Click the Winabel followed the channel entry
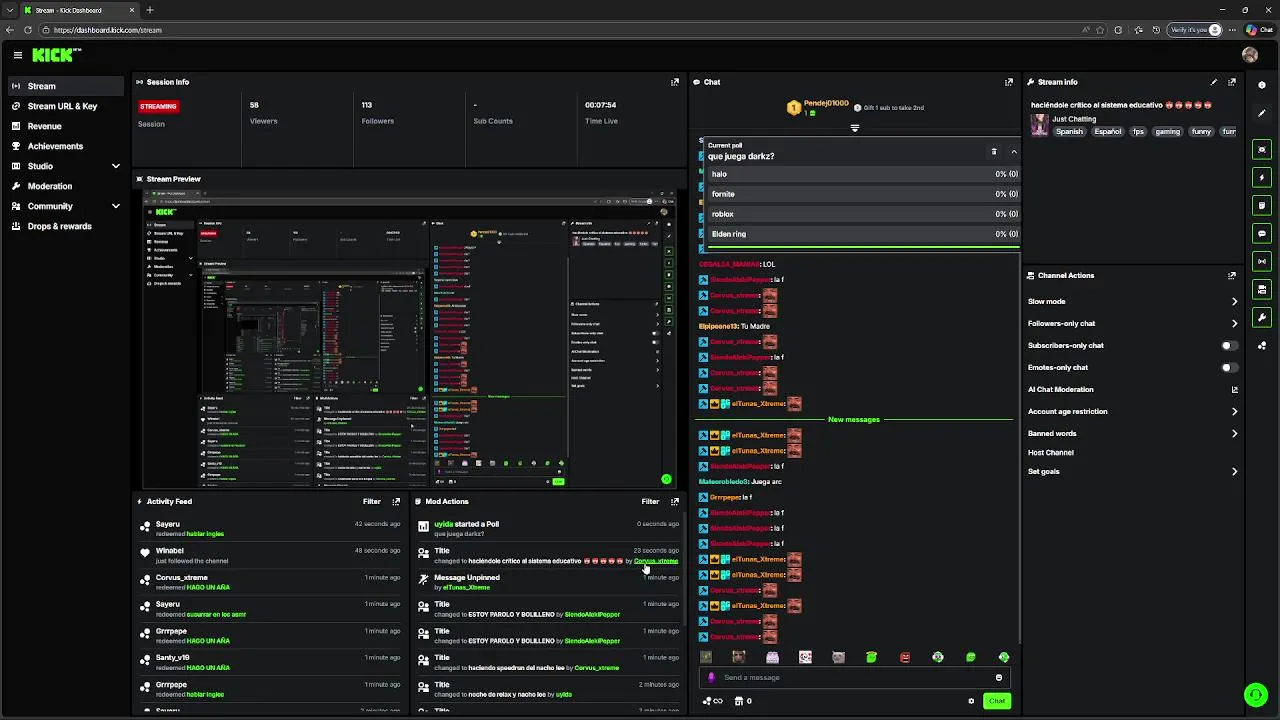The width and height of the screenshot is (1280, 720). pos(270,555)
